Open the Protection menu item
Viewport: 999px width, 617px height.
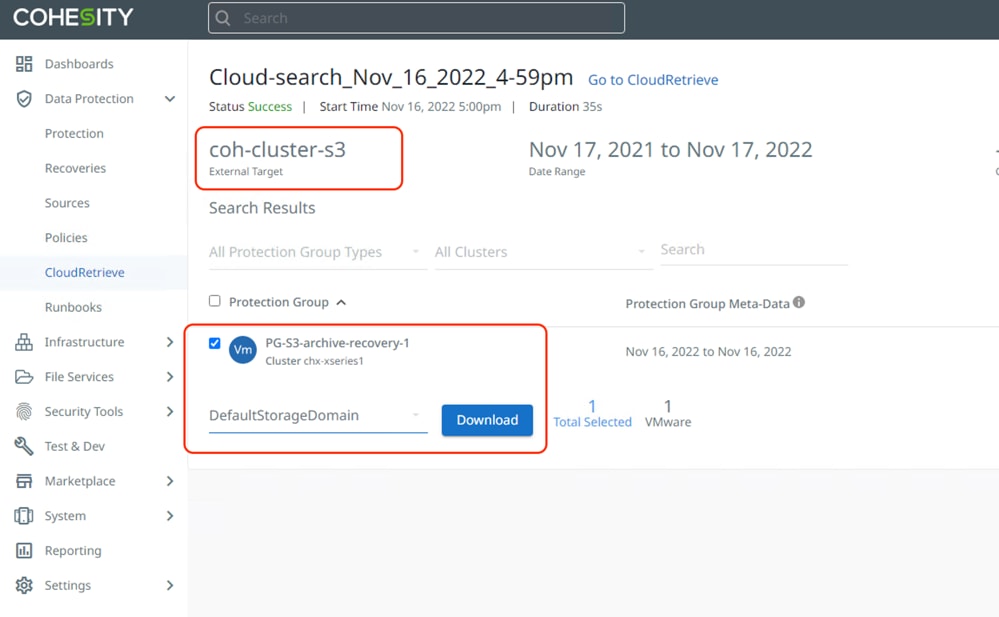coord(74,133)
